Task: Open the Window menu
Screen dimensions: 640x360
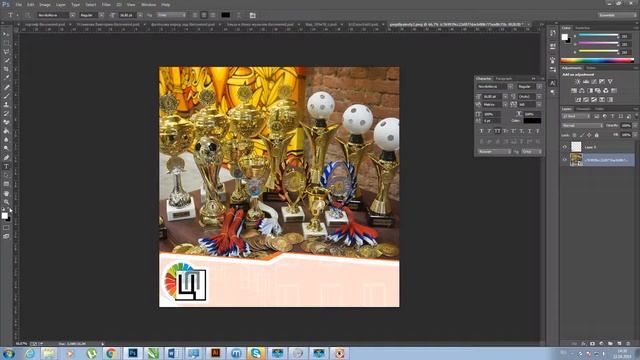Action: coord(149,4)
